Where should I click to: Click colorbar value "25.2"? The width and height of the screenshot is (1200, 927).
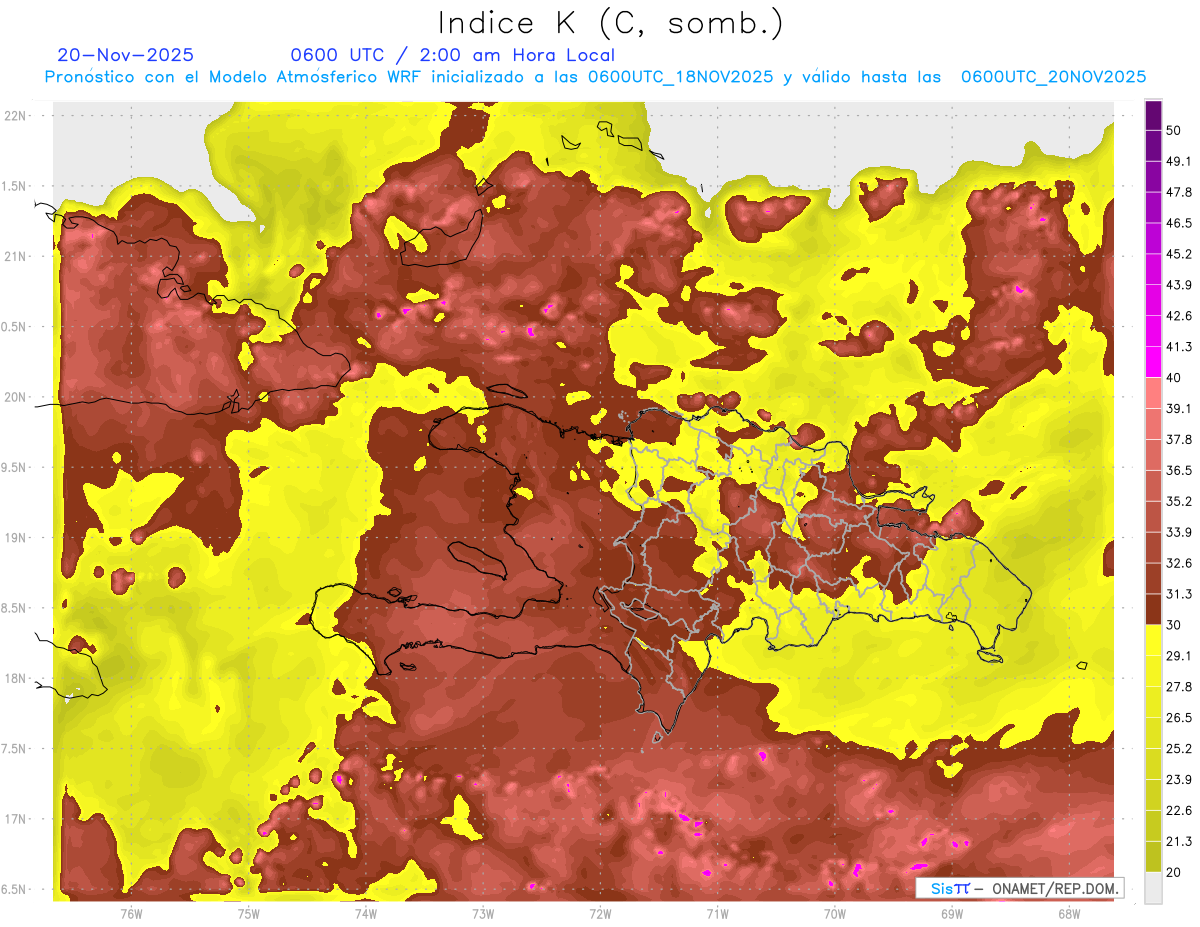coord(1179,748)
